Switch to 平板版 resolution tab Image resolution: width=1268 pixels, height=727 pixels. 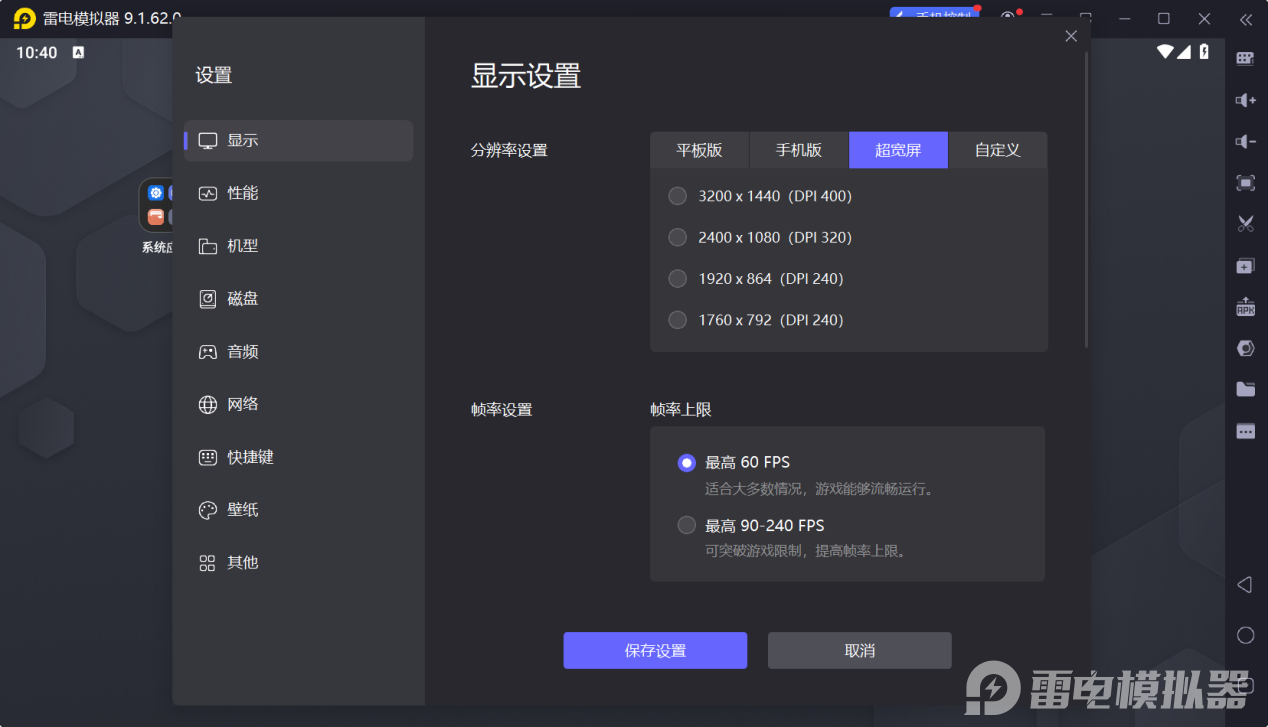(699, 150)
